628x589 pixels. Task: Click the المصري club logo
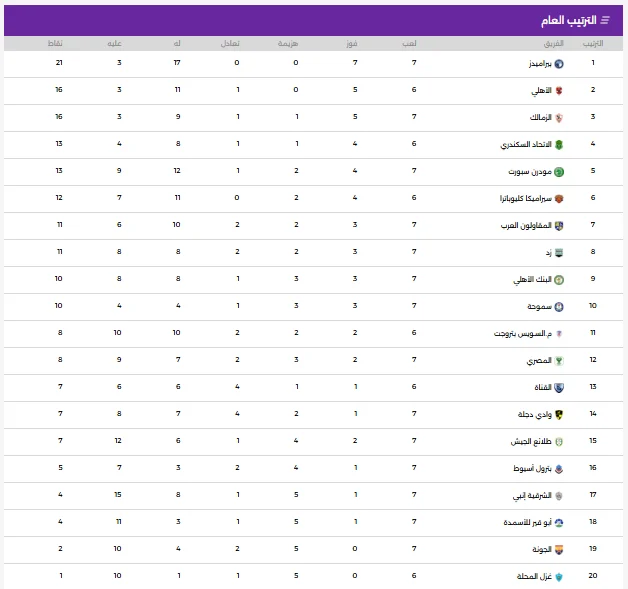559,361
